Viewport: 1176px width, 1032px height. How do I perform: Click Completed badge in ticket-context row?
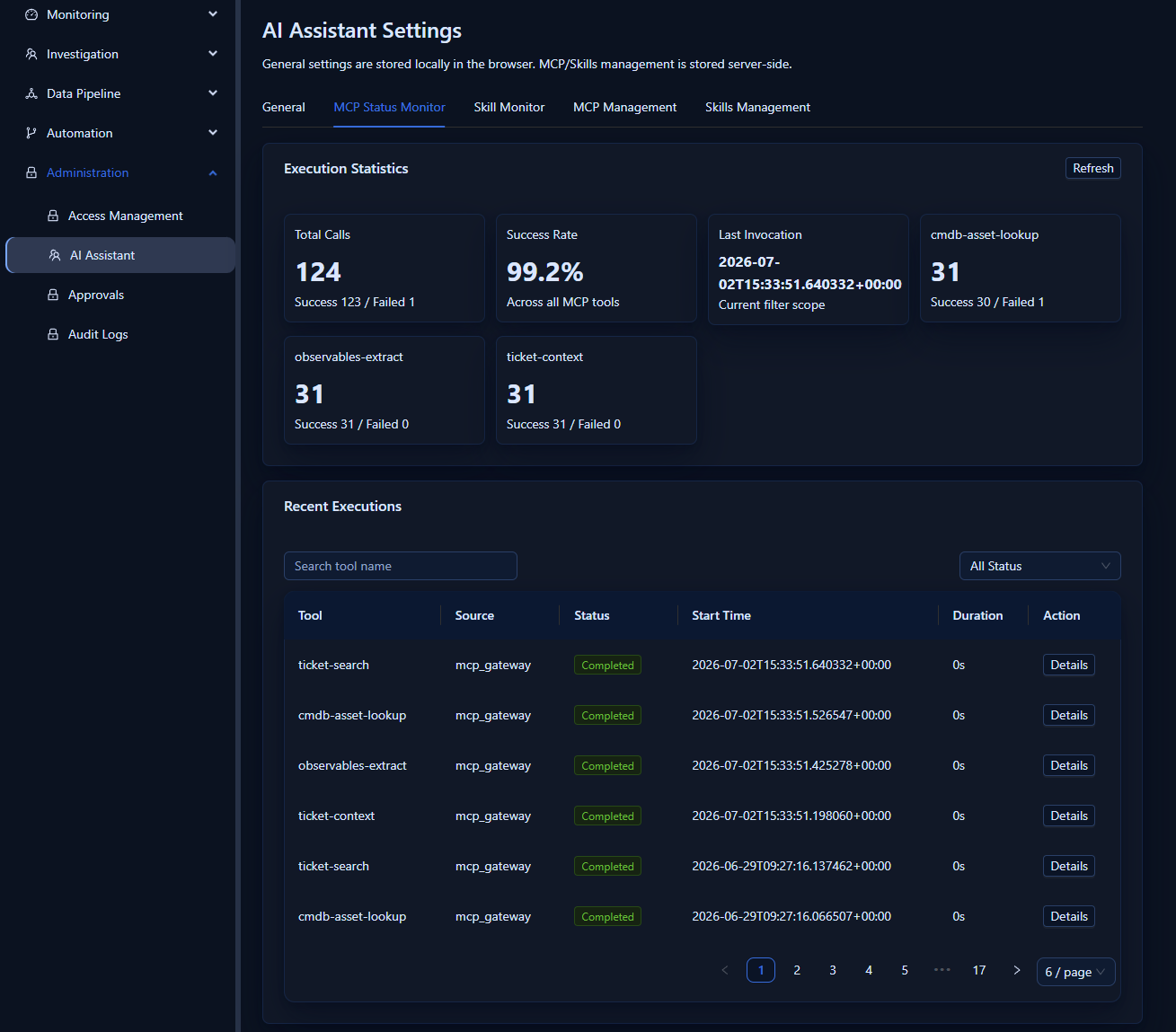607,816
